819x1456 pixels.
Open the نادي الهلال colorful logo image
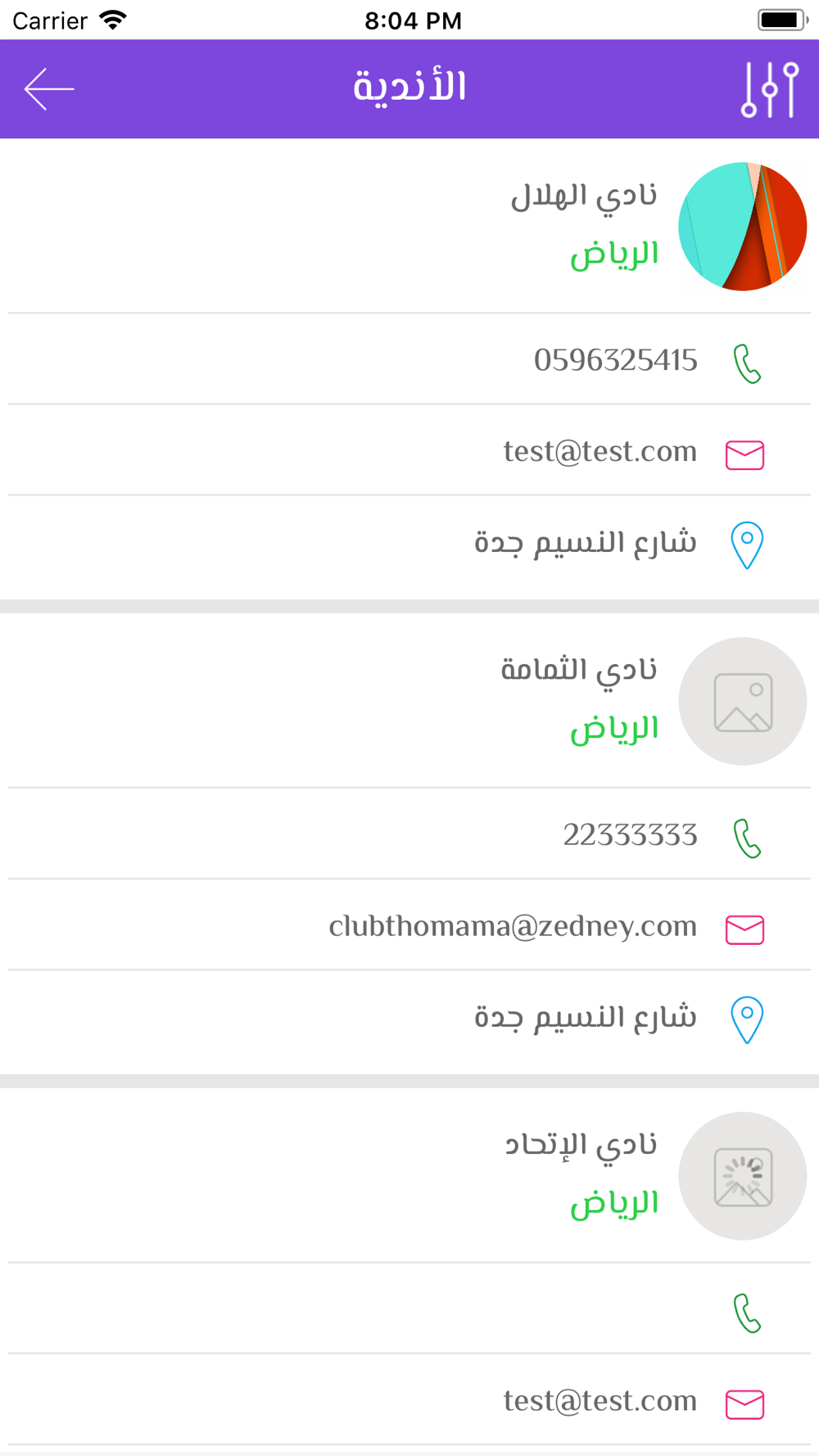[x=743, y=227]
